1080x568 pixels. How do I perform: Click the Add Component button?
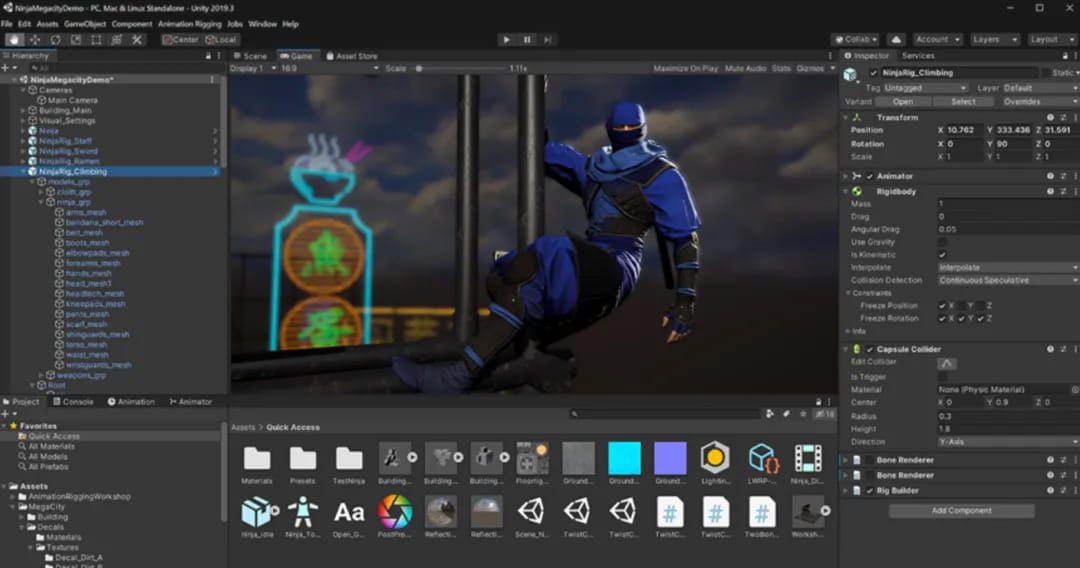(x=961, y=510)
